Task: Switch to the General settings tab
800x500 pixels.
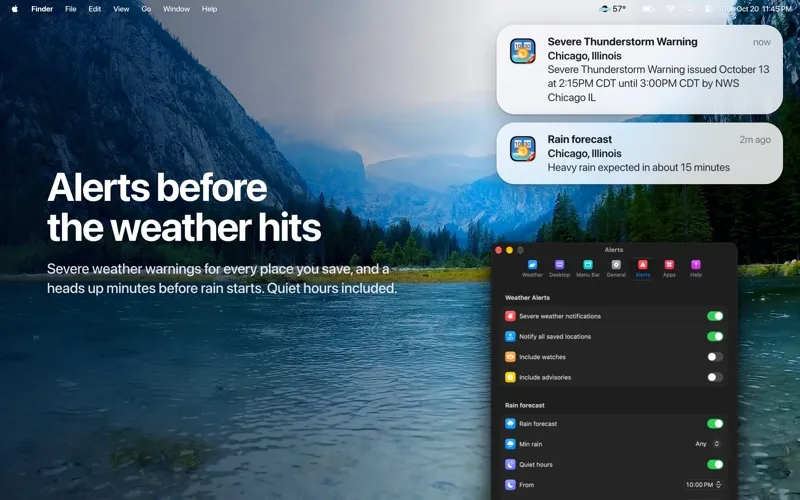Action: tap(616, 268)
